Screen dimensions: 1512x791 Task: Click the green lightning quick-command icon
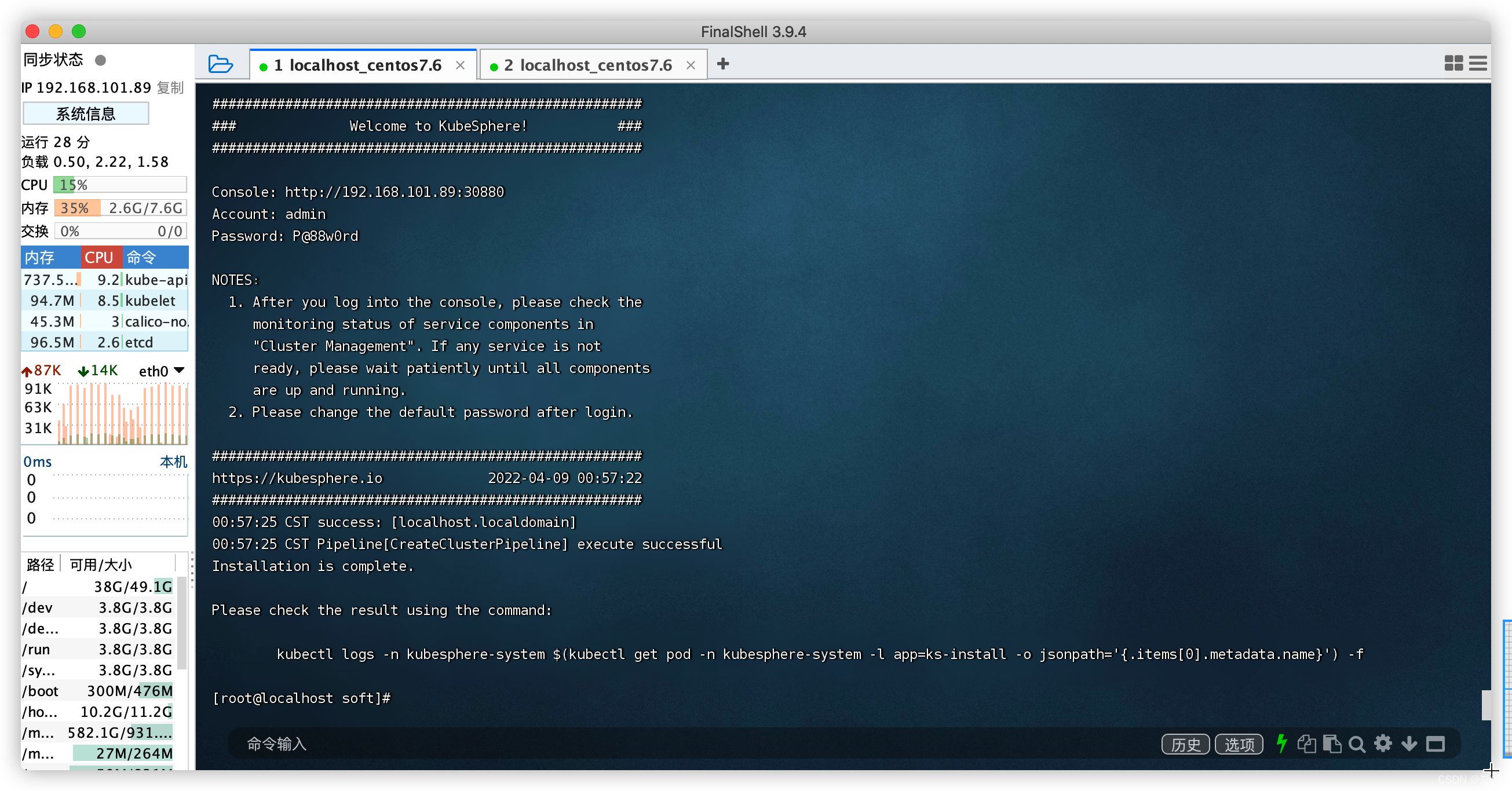coord(1281,744)
